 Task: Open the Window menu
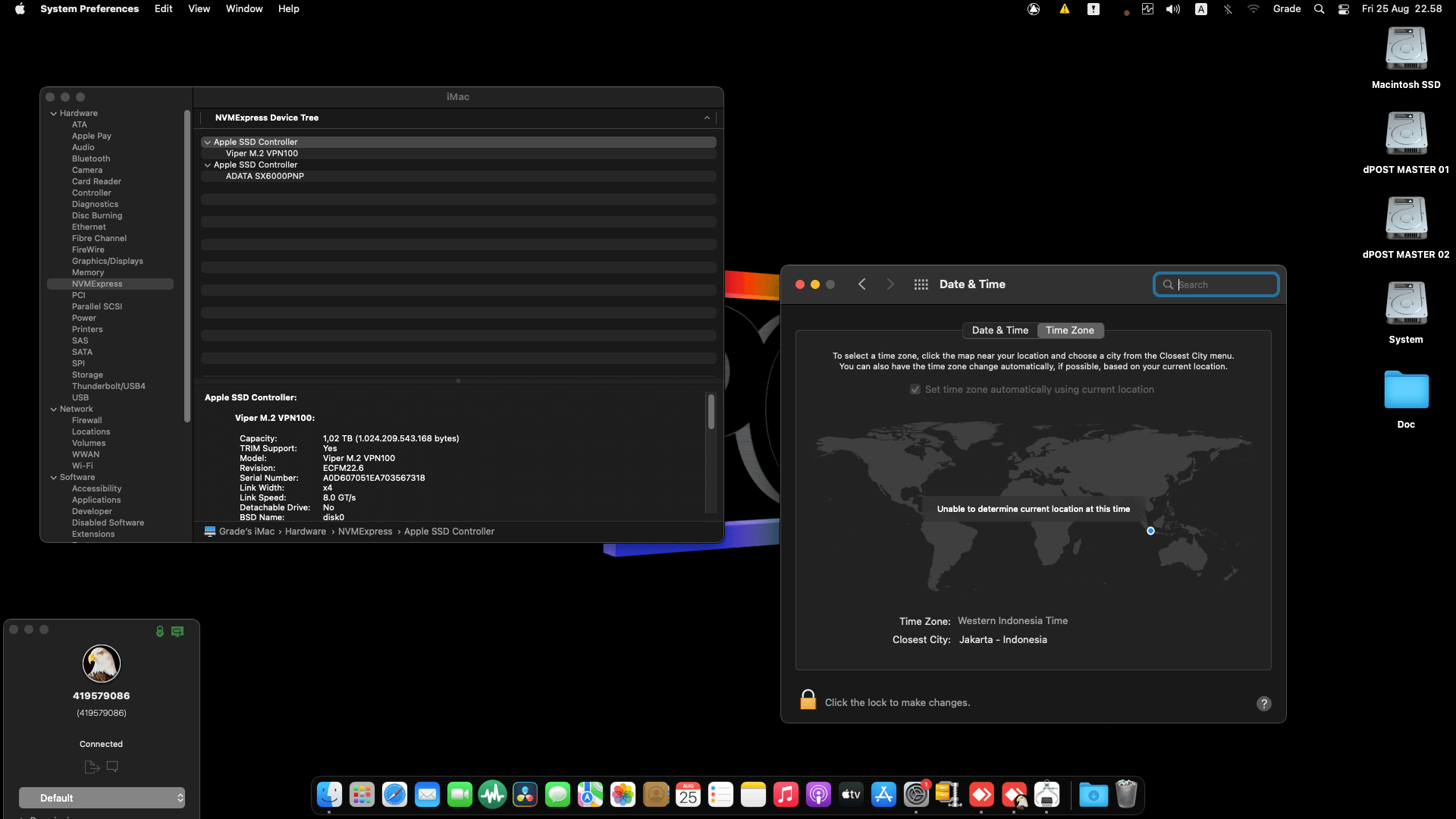(x=244, y=9)
